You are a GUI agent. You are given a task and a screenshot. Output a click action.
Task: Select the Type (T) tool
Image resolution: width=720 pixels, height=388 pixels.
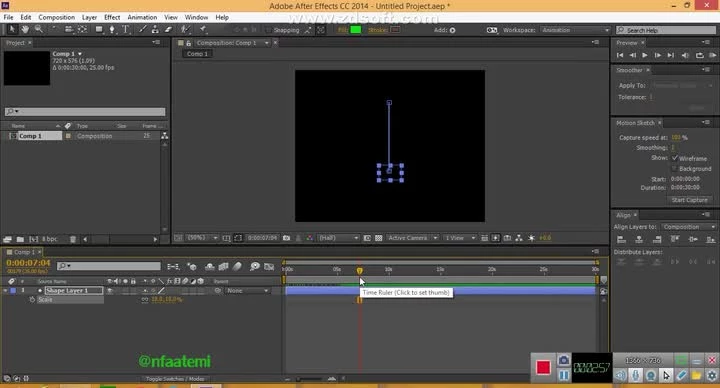125,29
